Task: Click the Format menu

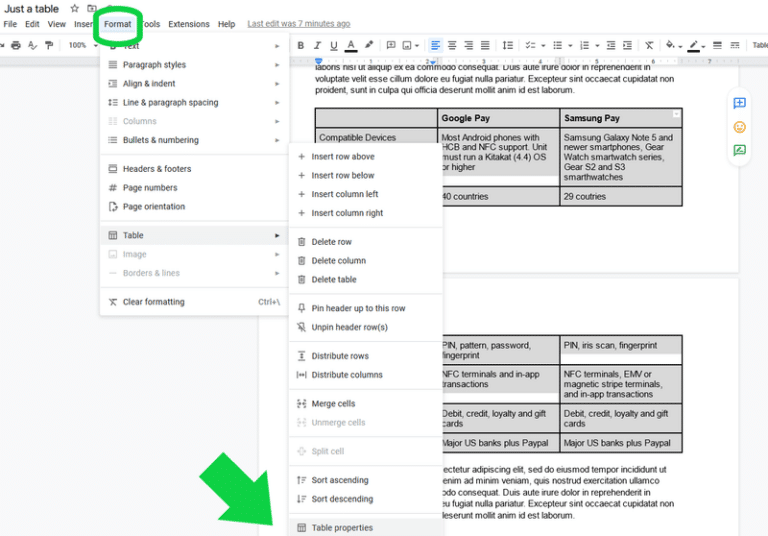Action: pyautogui.click(x=118, y=24)
